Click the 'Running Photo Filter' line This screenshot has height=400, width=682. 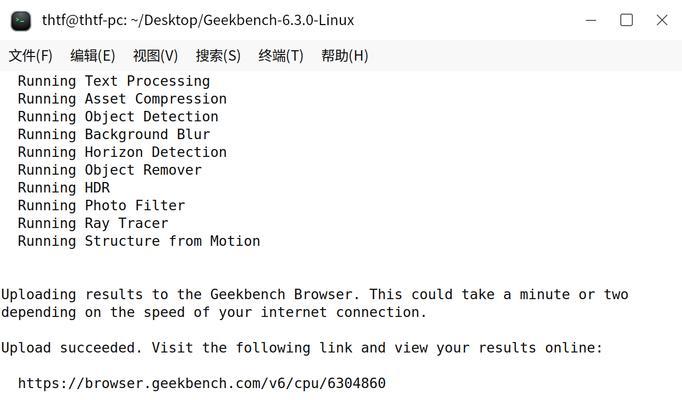click(102, 206)
